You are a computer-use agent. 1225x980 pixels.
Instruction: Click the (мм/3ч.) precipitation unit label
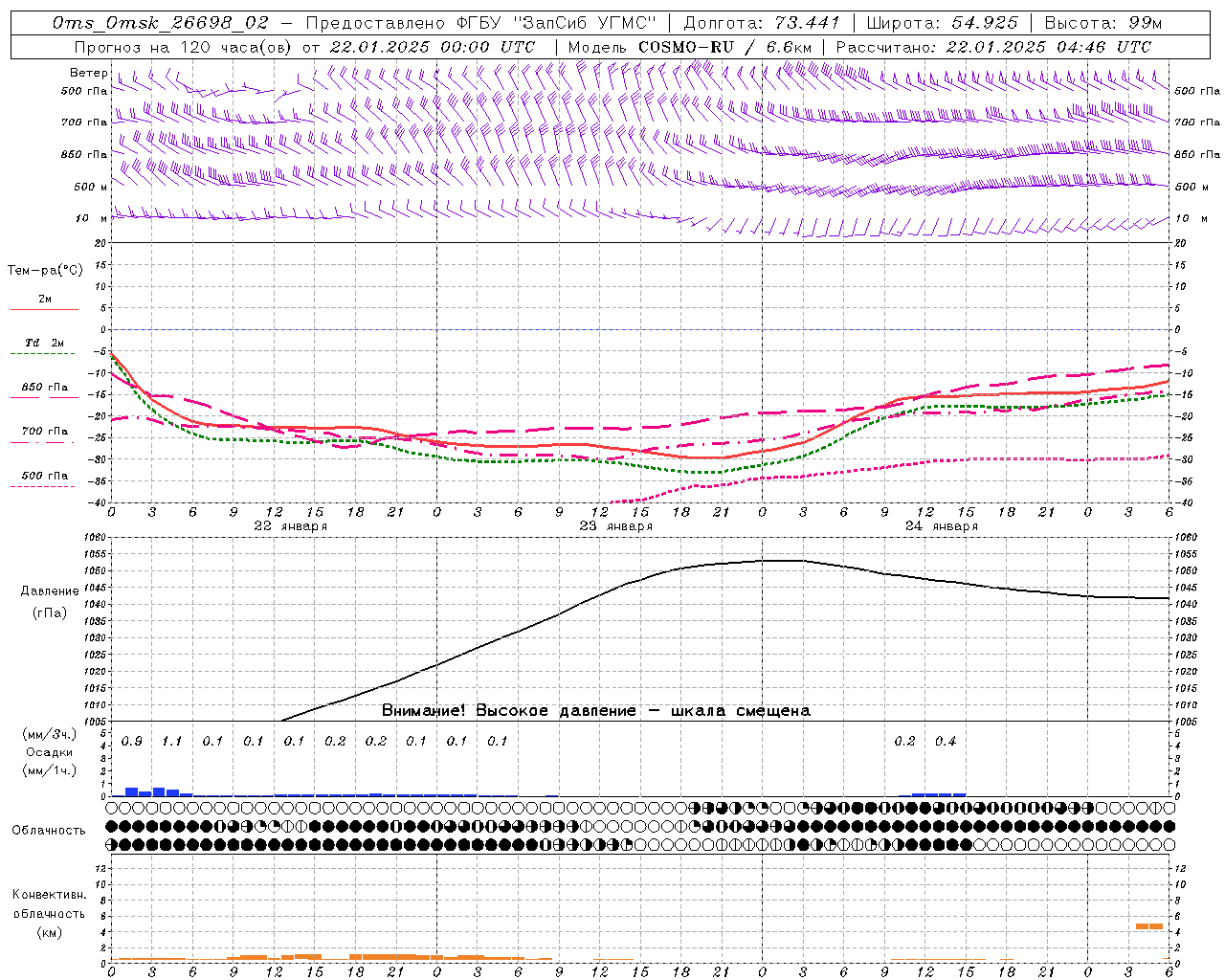49,734
